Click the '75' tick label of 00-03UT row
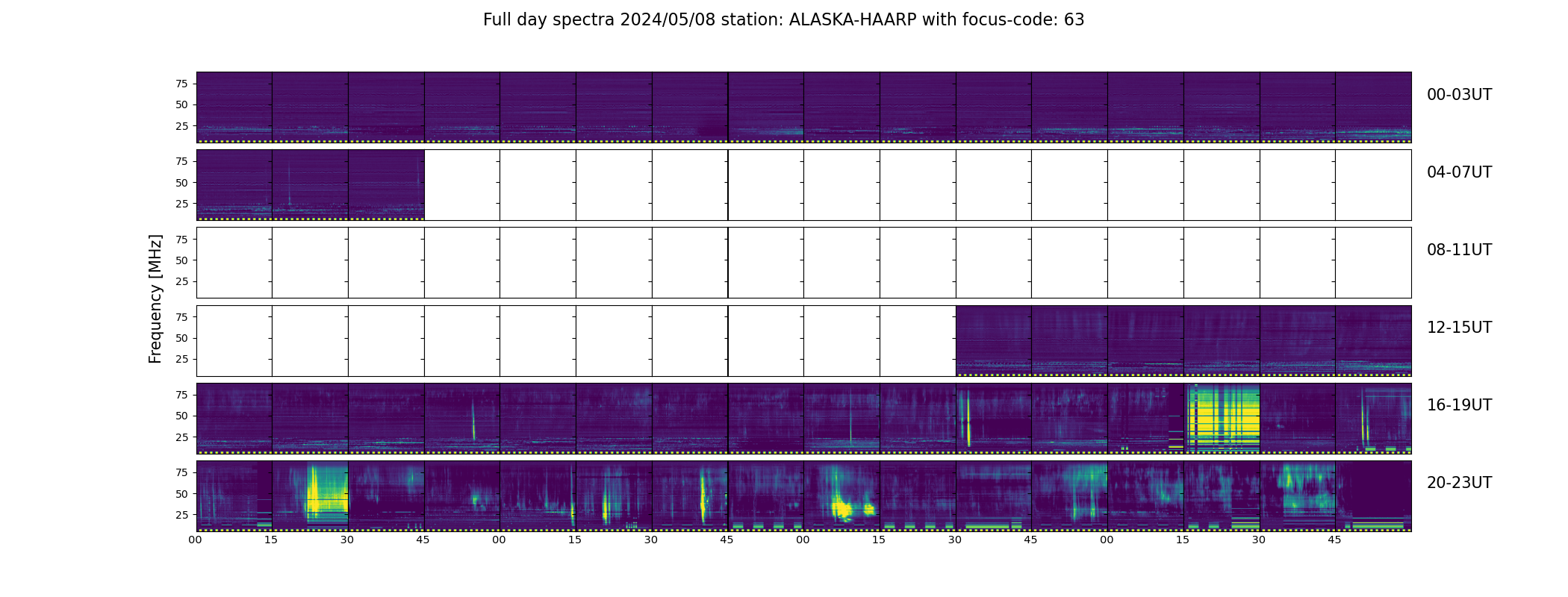 pyautogui.click(x=181, y=84)
